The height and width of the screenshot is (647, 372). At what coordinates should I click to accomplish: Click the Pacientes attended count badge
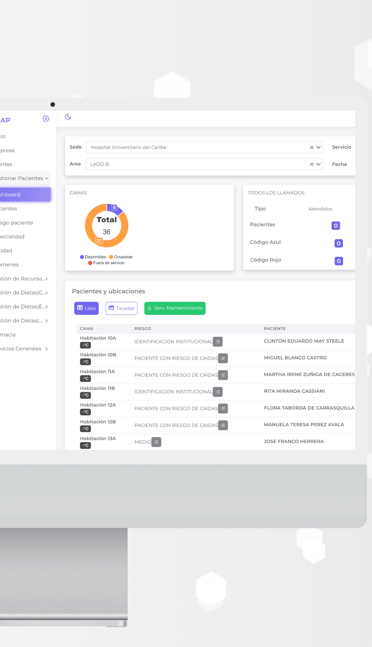pyautogui.click(x=336, y=226)
